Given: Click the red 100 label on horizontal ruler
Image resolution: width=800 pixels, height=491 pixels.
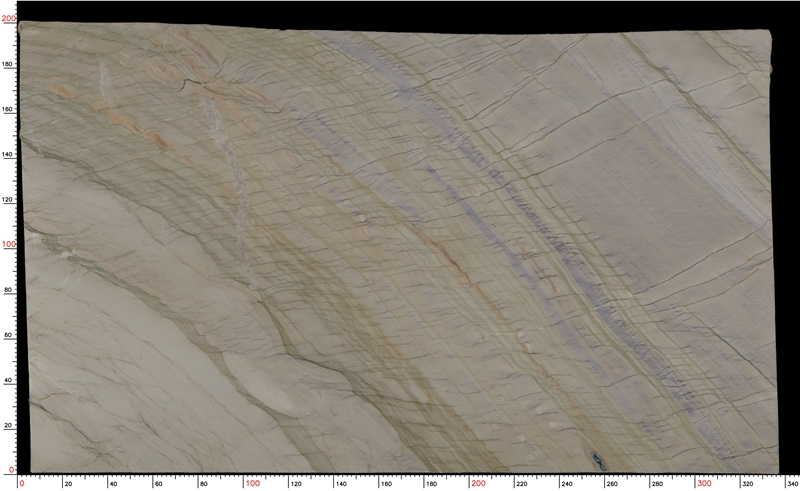Looking at the screenshot, I should tap(253, 483).
